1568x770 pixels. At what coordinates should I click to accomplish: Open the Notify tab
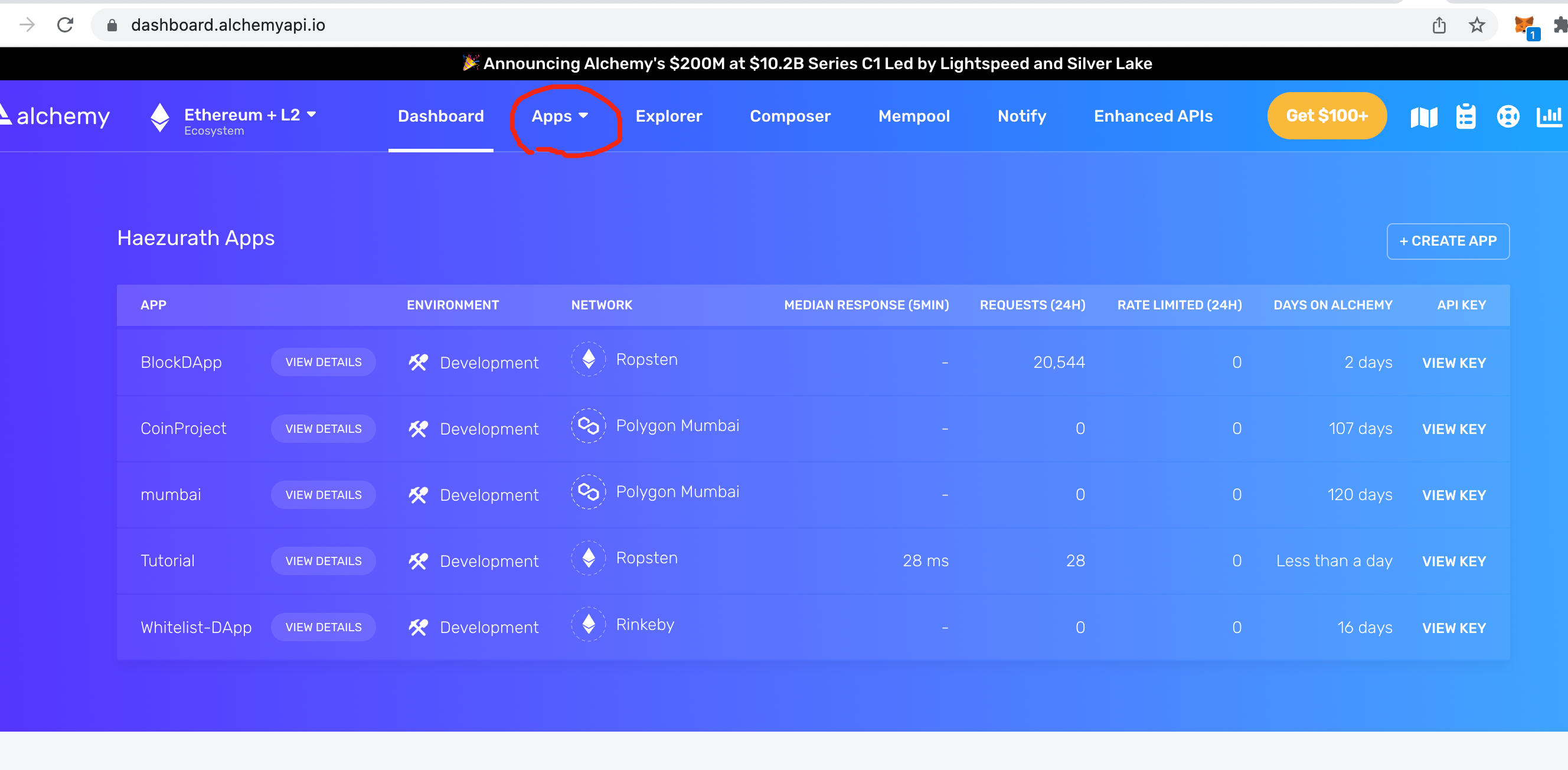(x=1022, y=116)
